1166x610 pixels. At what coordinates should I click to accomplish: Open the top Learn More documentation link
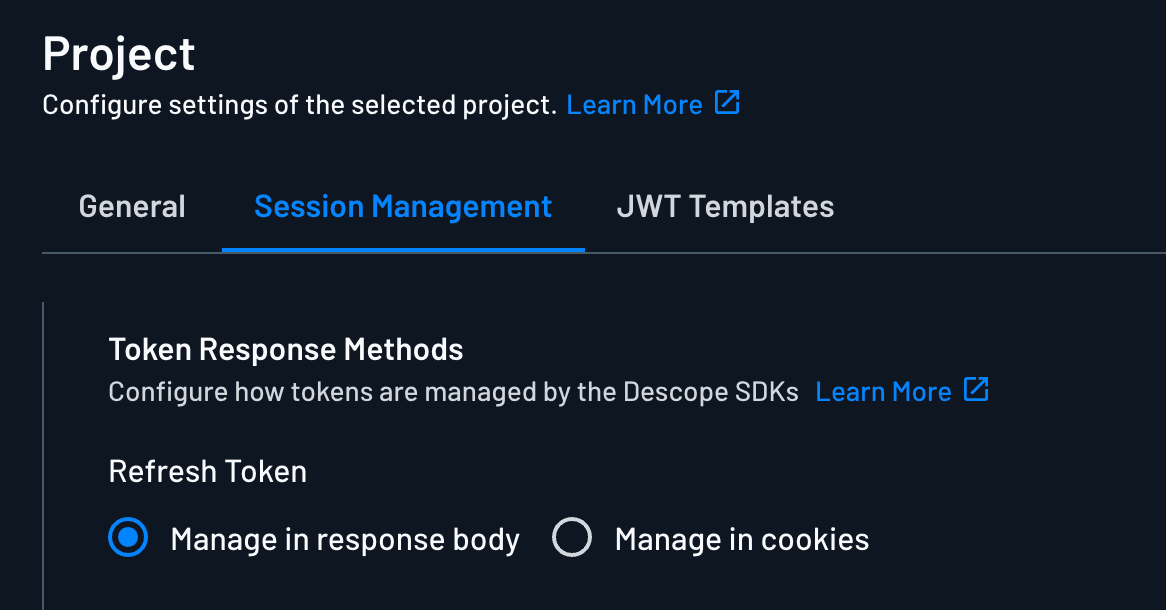pos(634,103)
